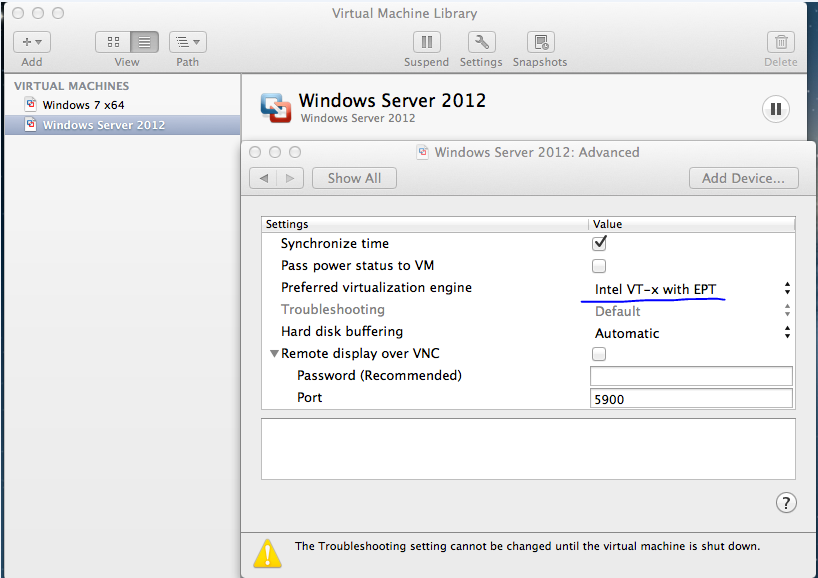Click the Synchronize time label

(334, 244)
